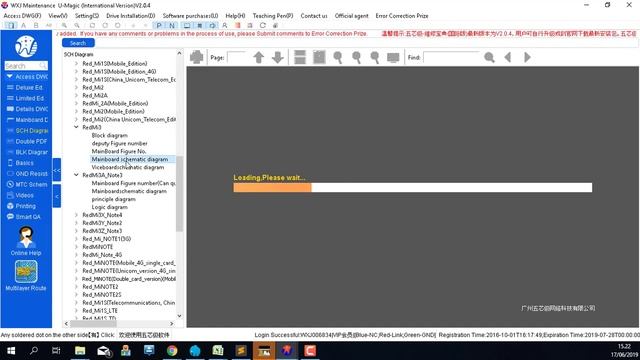Image resolution: width=640 pixels, height=360 pixels.
Task: Open GND Resist section in sidebar
Action: [27, 173]
